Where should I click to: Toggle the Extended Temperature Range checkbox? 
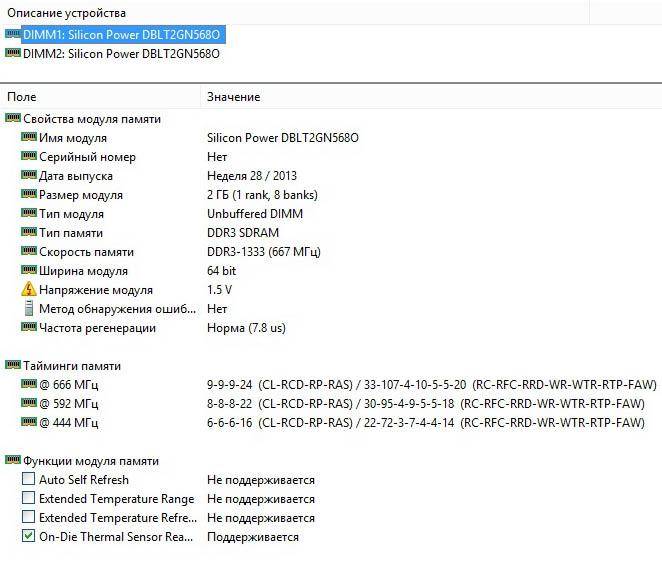point(29,499)
